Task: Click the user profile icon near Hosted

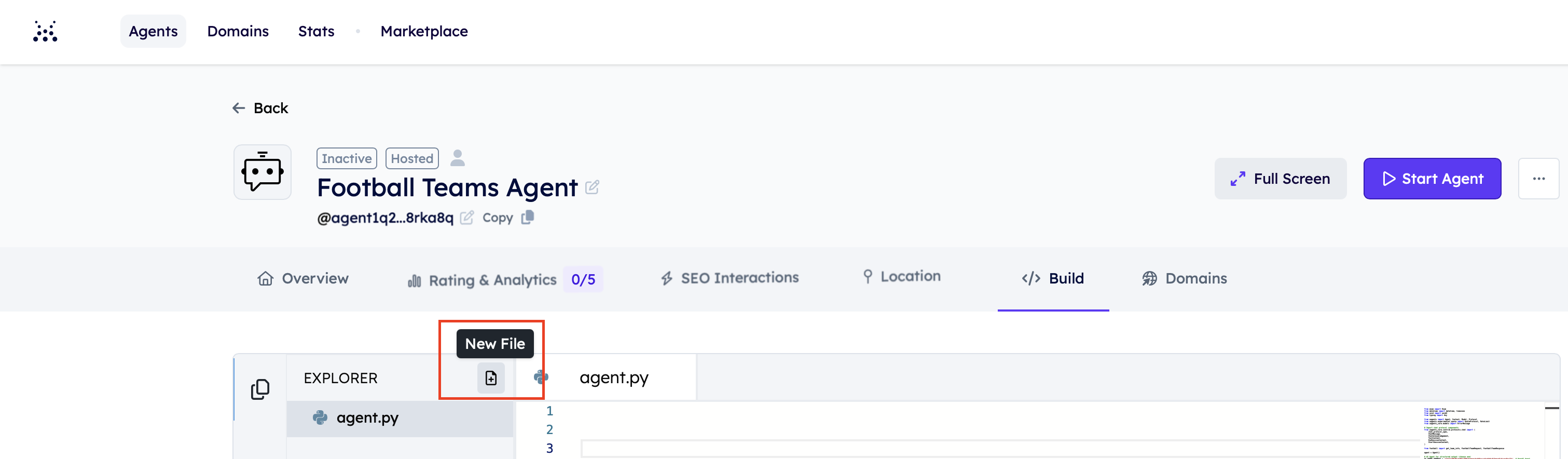Action: [458, 158]
